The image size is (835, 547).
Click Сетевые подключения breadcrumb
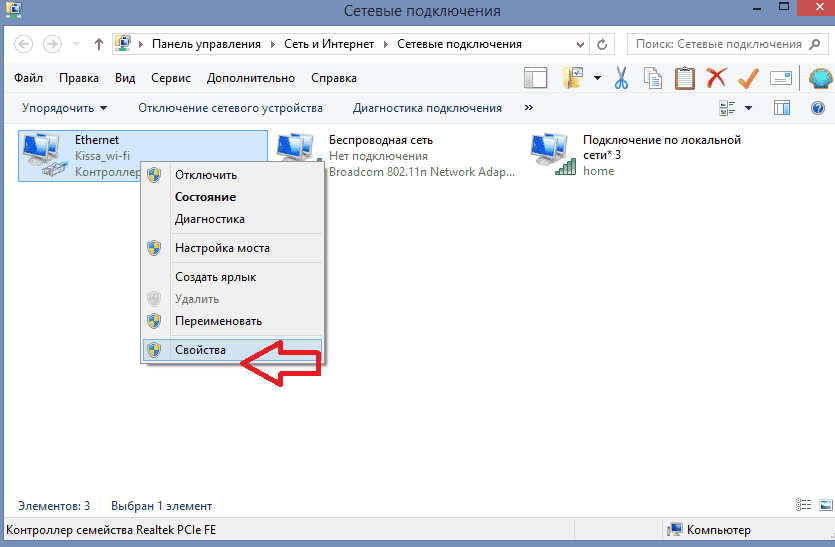point(460,44)
